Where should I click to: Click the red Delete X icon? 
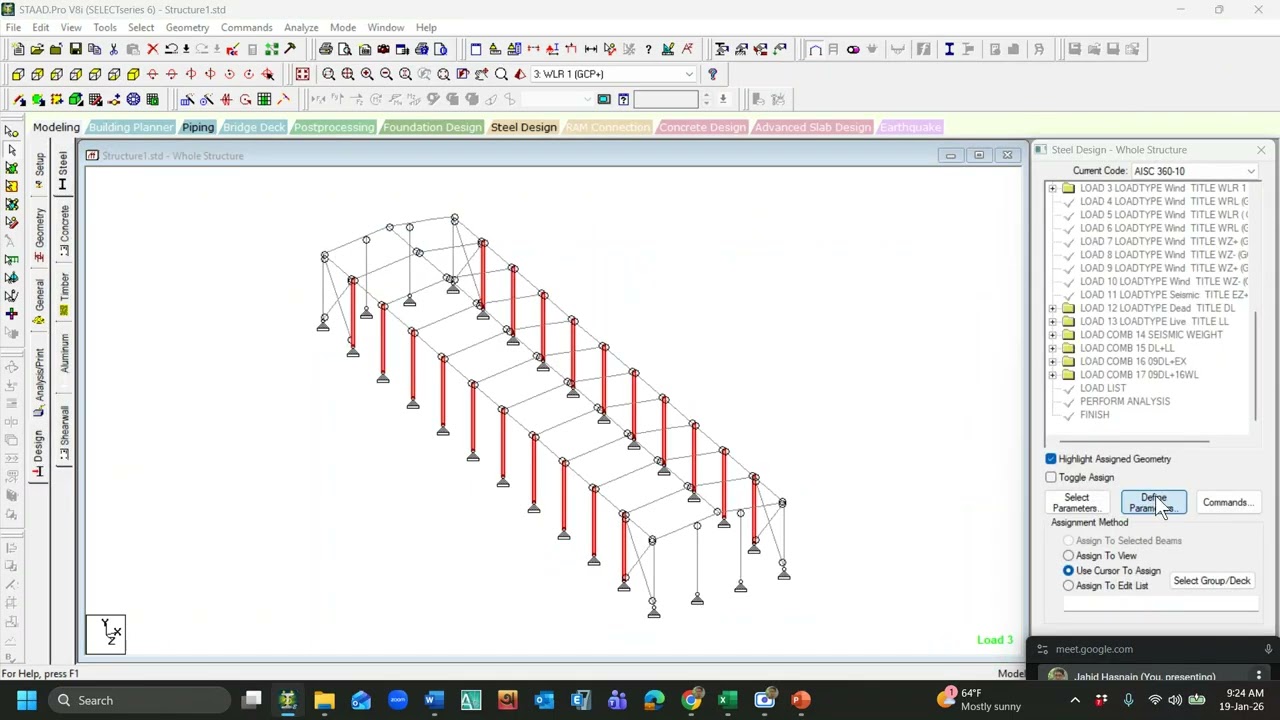(153, 49)
